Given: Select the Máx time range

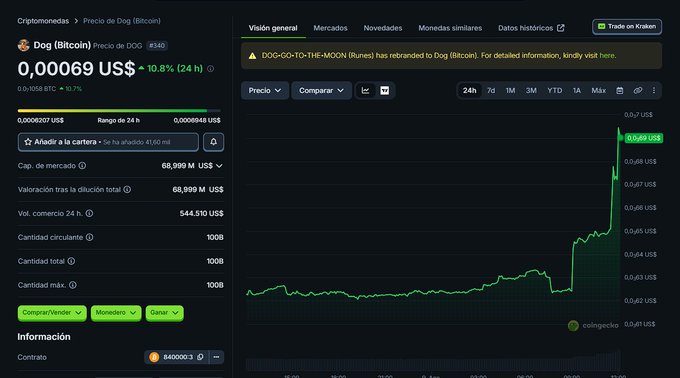Looking at the screenshot, I should click(598, 91).
